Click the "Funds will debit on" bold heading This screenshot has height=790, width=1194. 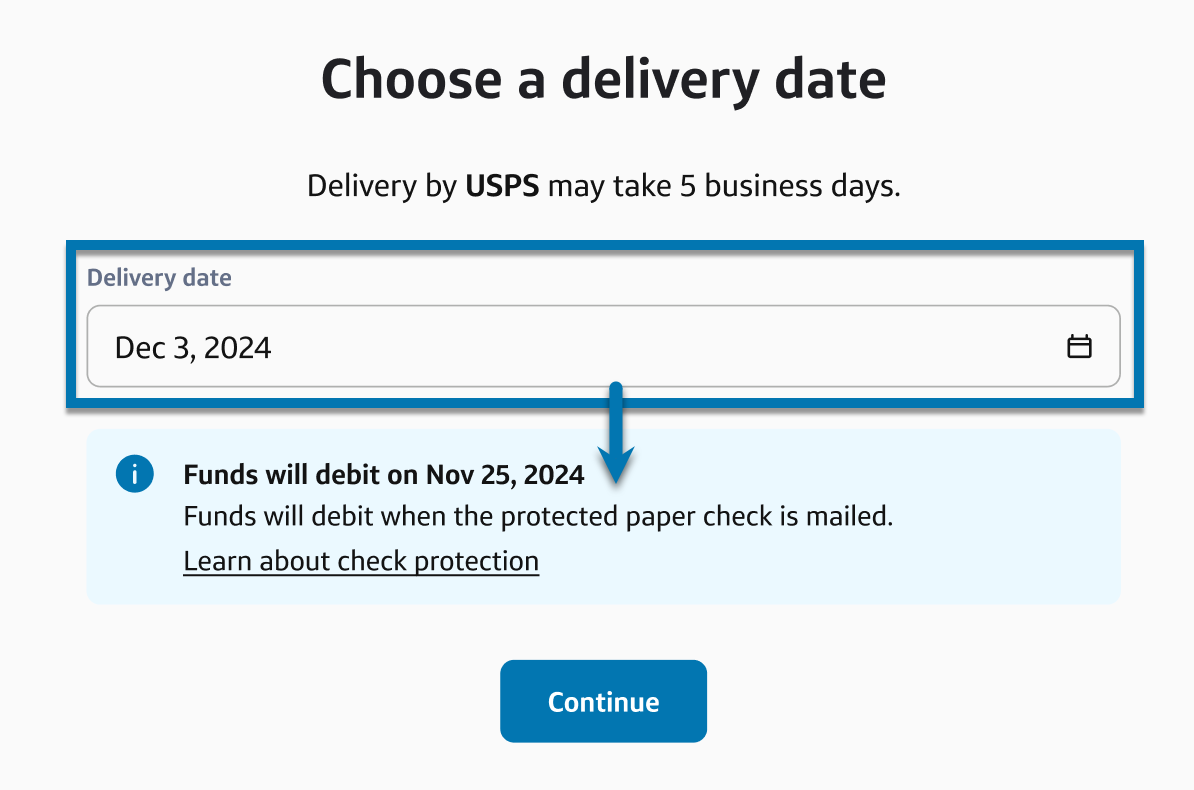(301, 474)
